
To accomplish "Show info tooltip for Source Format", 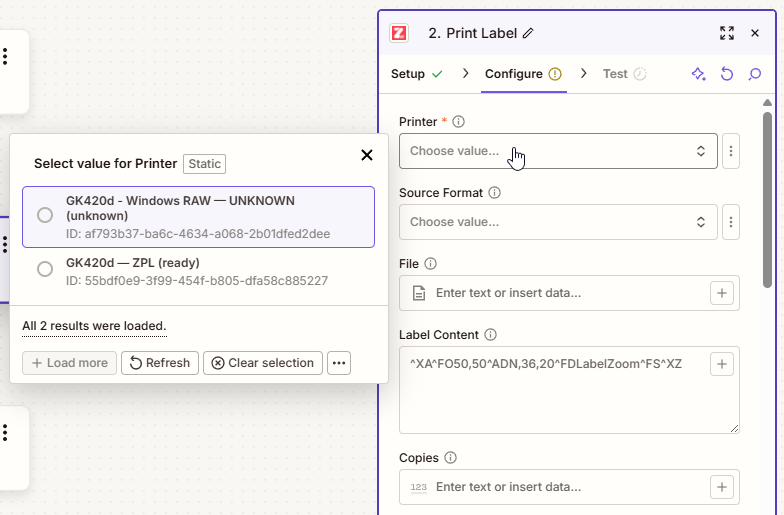I will point(494,192).
